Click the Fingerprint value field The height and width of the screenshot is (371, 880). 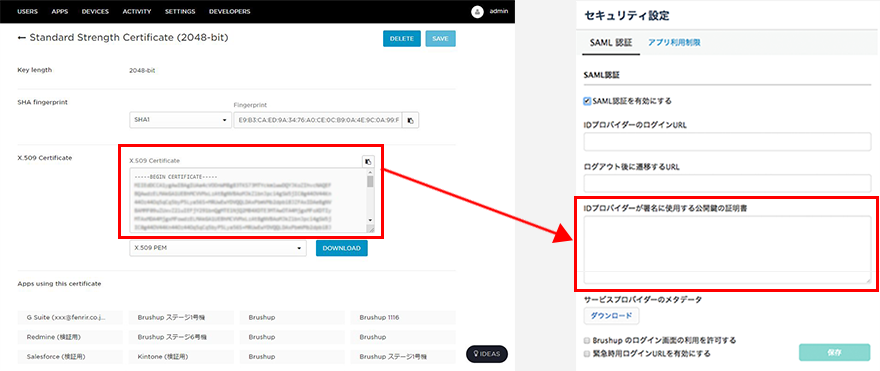click(318, 120)
